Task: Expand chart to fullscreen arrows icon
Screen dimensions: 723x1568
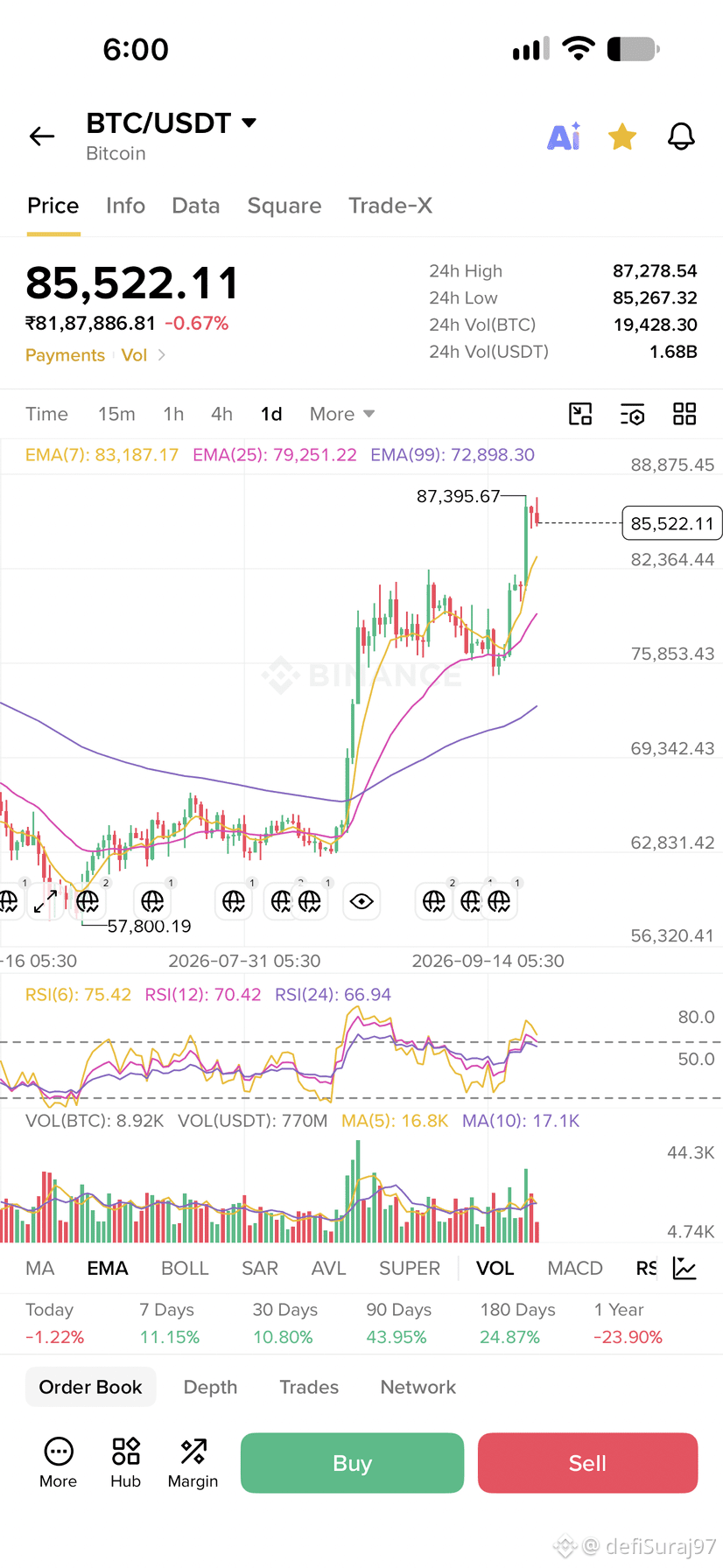Action: (46, 901)
